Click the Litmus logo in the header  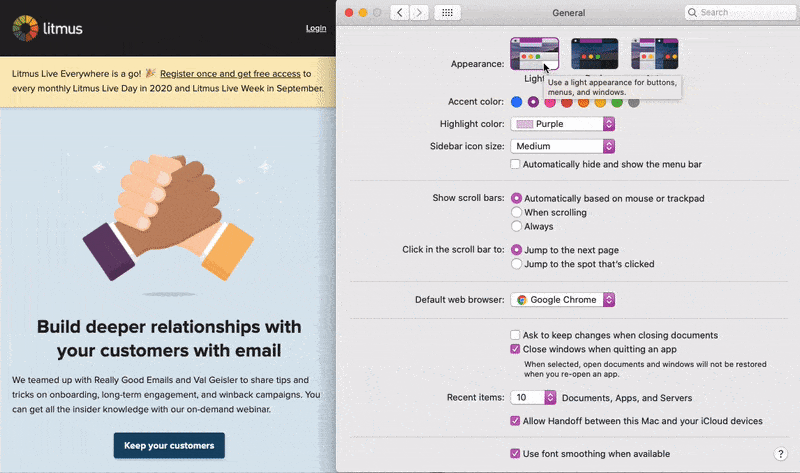47,28
